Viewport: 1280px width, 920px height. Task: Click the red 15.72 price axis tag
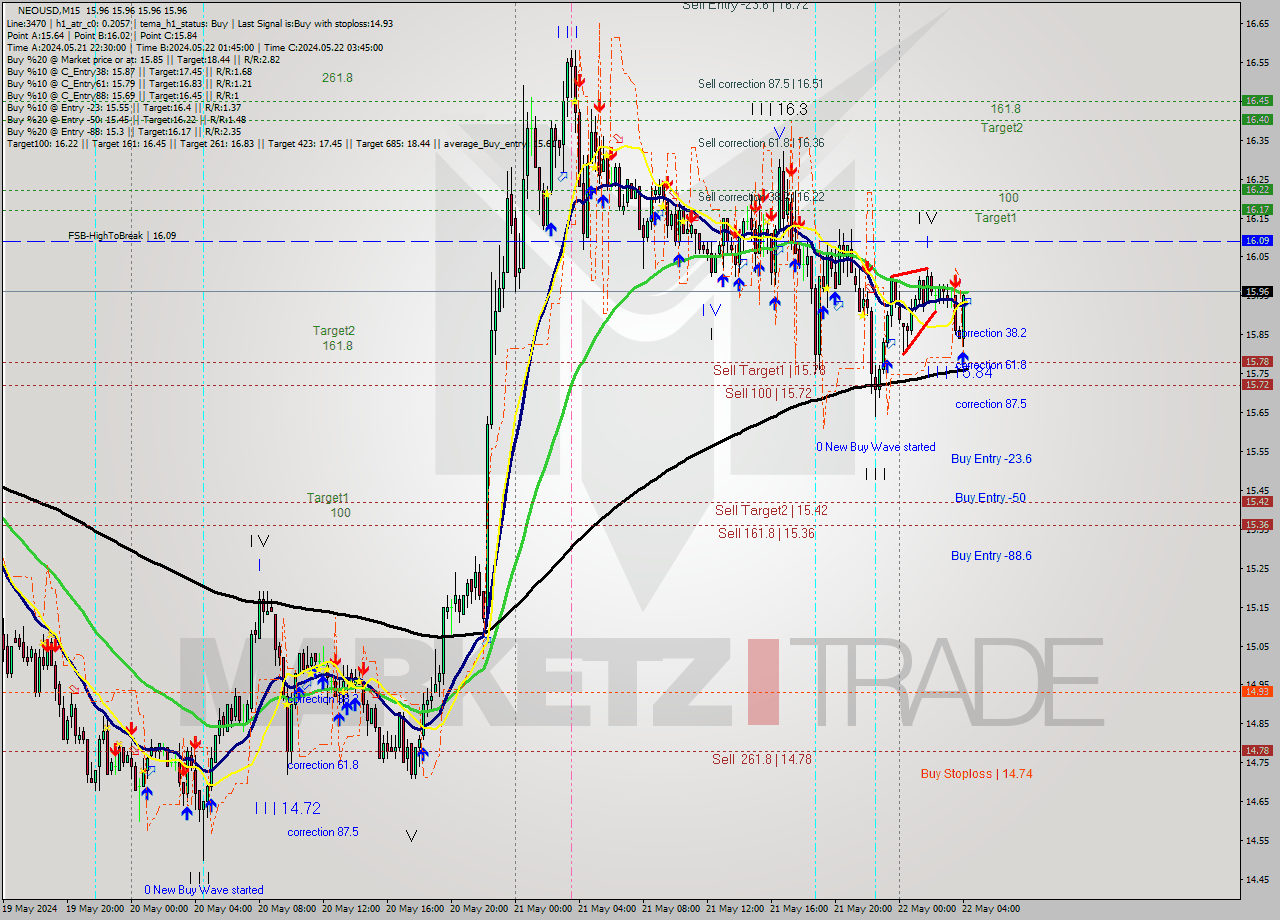pos(1257,384)
